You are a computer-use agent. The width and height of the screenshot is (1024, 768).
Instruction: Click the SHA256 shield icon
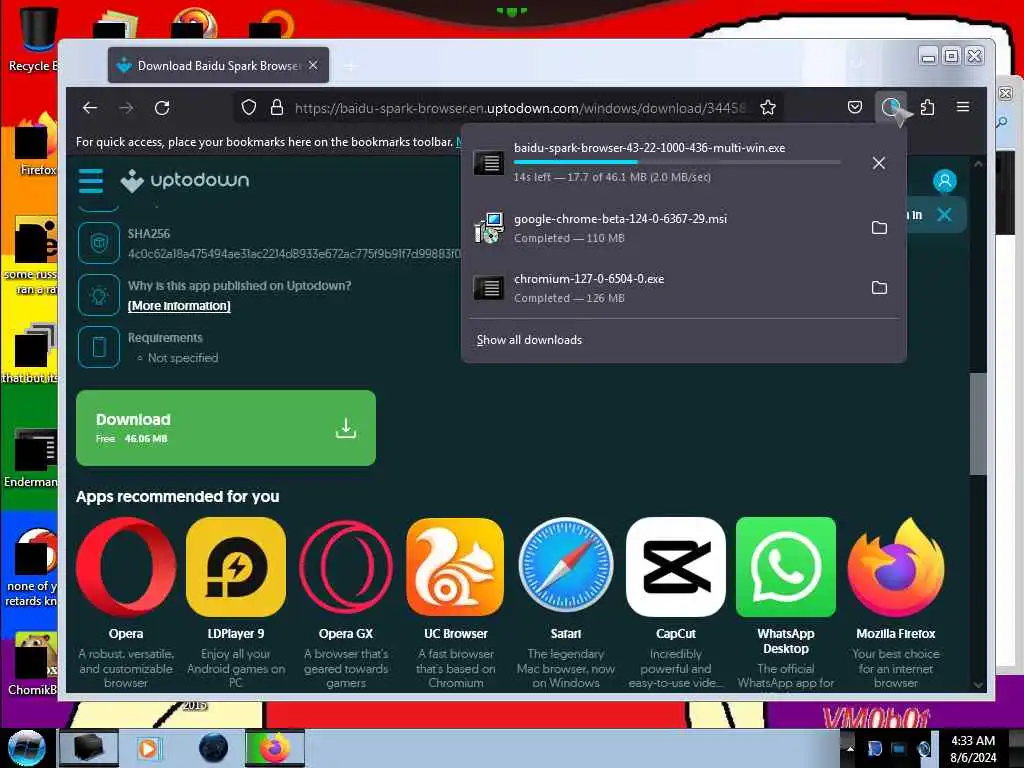tap(99, 243)
